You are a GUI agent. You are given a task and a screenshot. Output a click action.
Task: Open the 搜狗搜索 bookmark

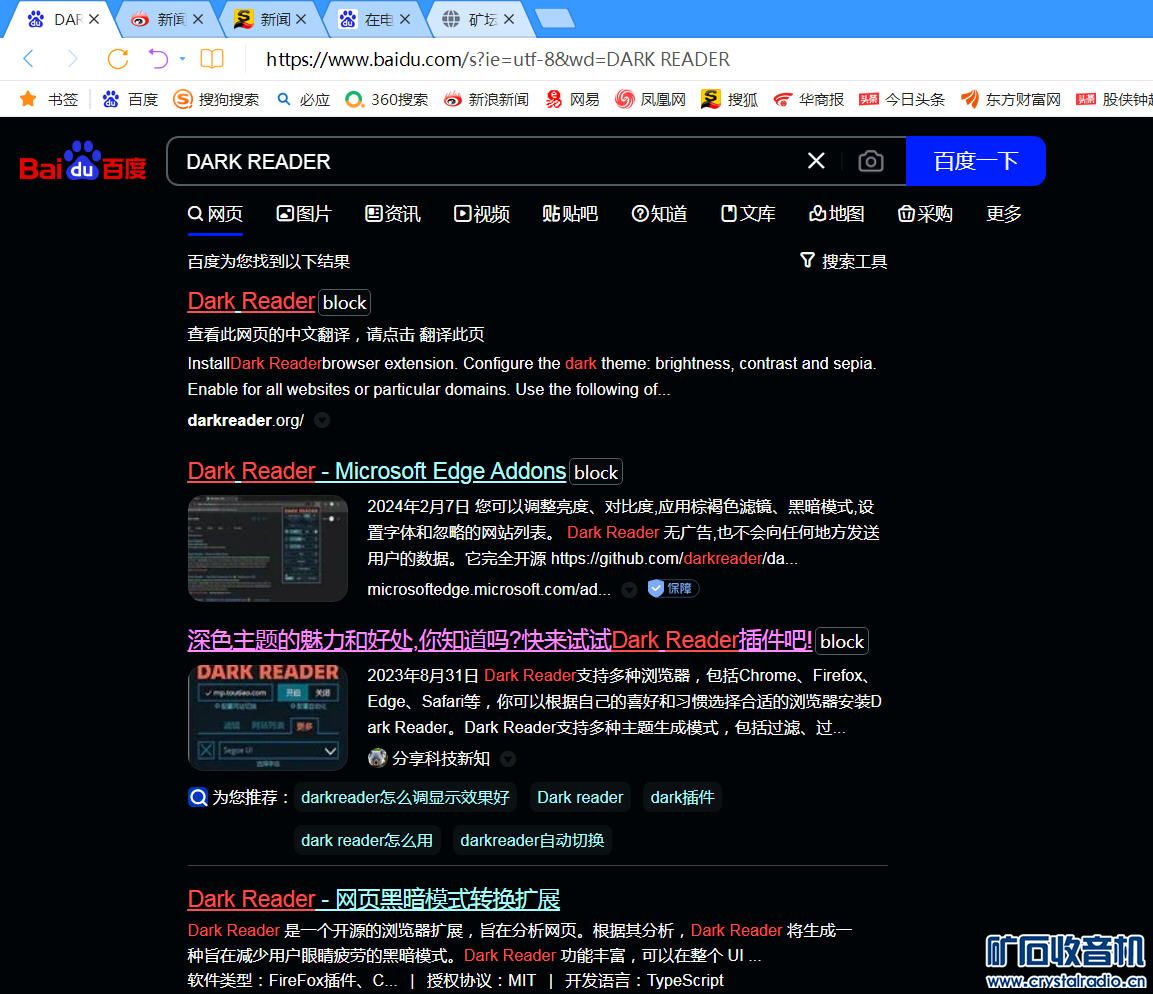point(215,99)
